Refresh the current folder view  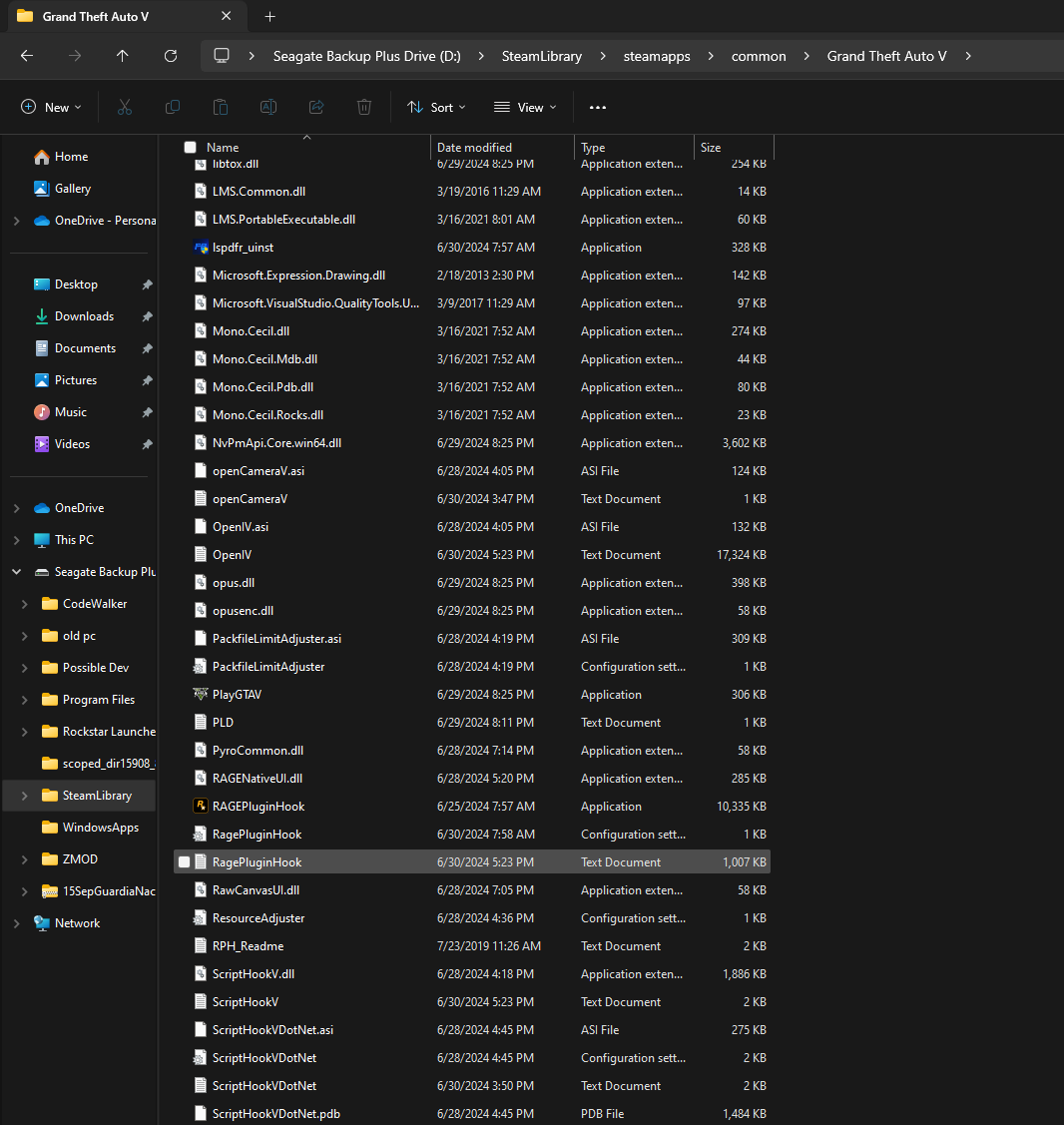171,56
